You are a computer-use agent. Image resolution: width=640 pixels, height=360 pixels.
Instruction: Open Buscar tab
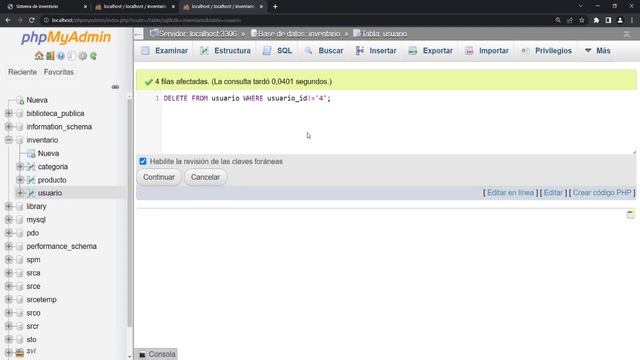[x=324, y=51]
